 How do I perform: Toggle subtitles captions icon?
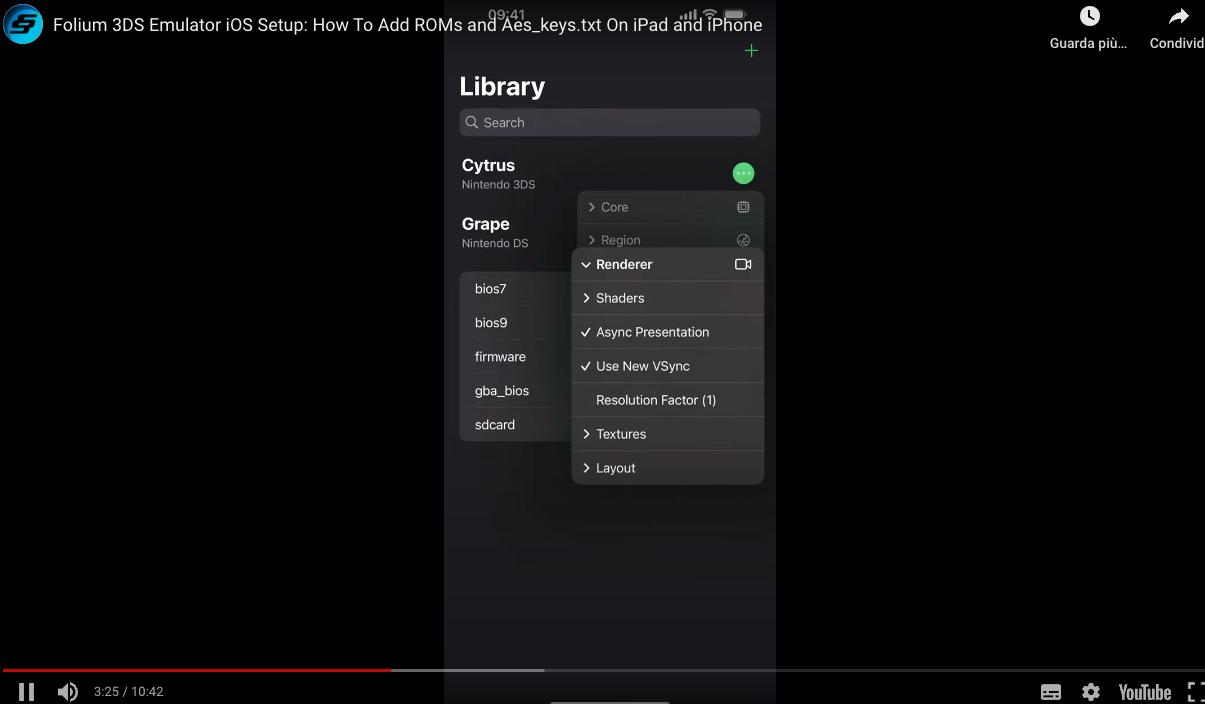coord(1051,692)
